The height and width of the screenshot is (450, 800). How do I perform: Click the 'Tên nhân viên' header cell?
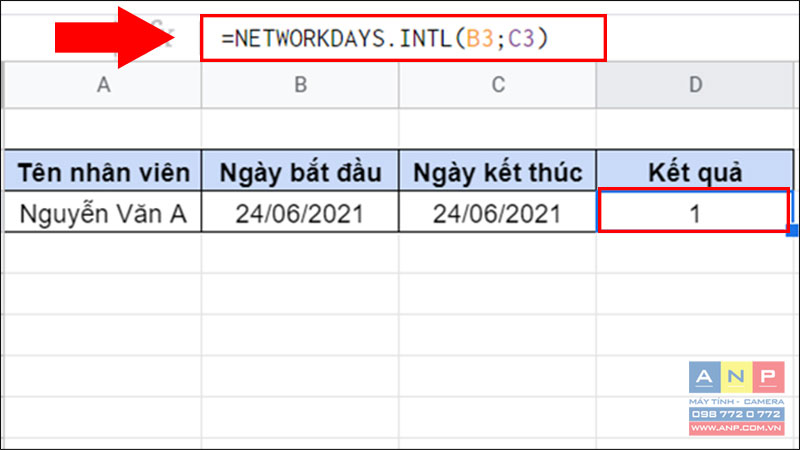point(101,172)
